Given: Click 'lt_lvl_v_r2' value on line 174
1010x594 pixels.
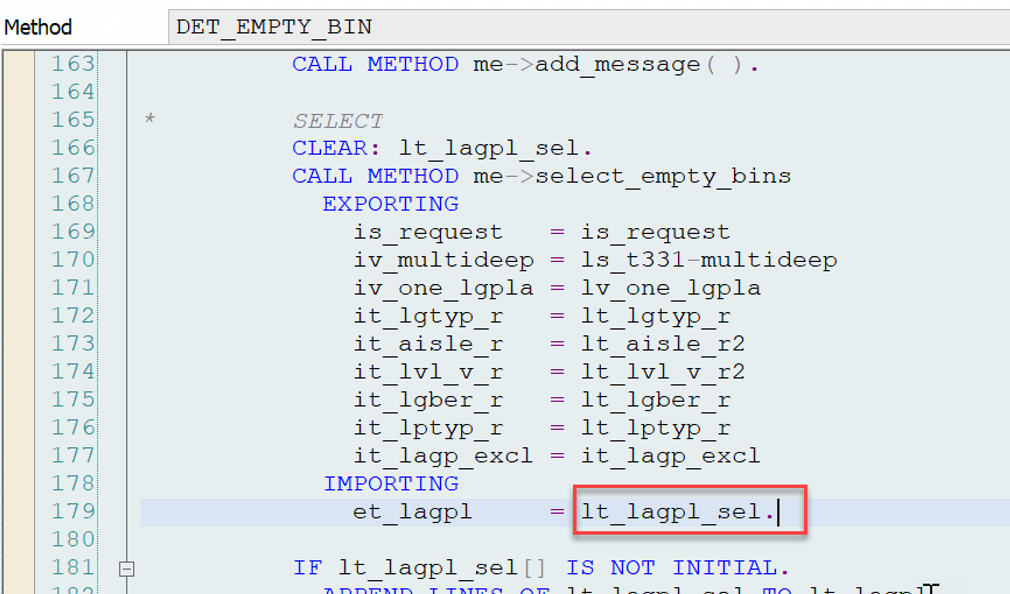Looking at the screenshot, I should 663,372.
